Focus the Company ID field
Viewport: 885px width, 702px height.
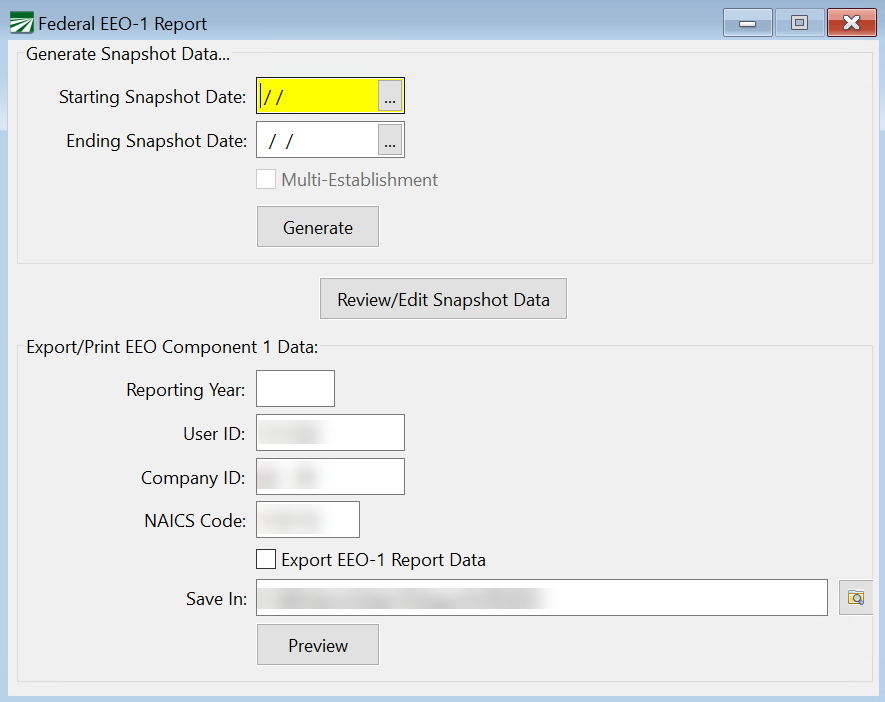[x=330, y=477]
